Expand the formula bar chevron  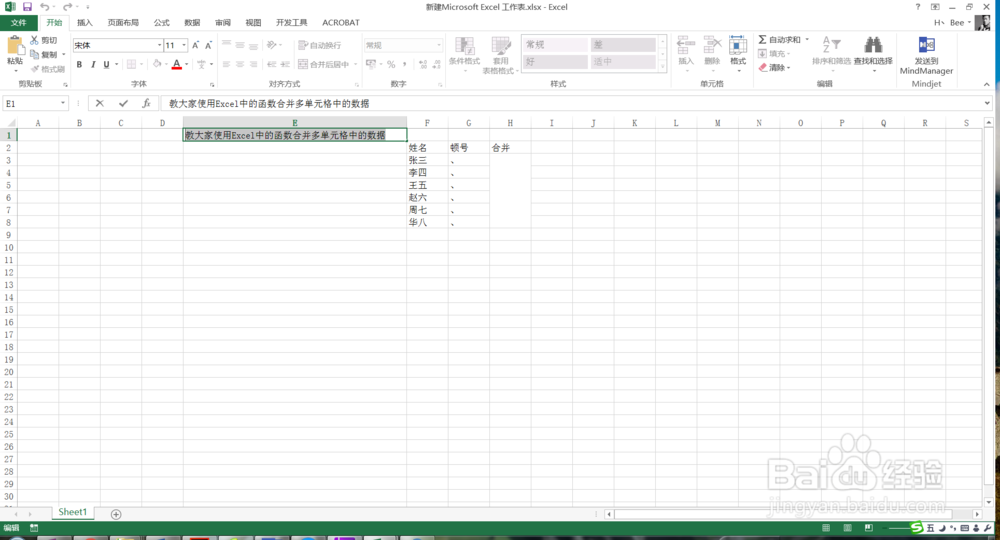[987, 103]
